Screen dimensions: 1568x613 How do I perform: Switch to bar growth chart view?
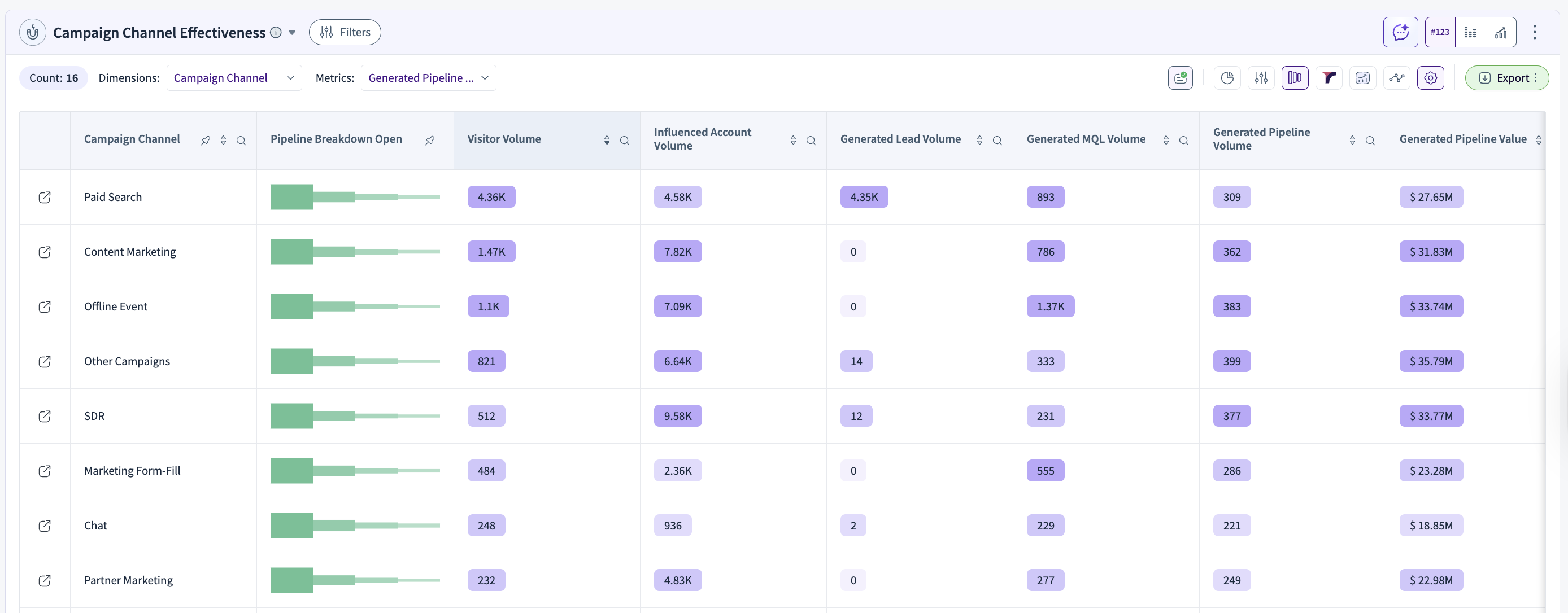[x=1500, y=32]
